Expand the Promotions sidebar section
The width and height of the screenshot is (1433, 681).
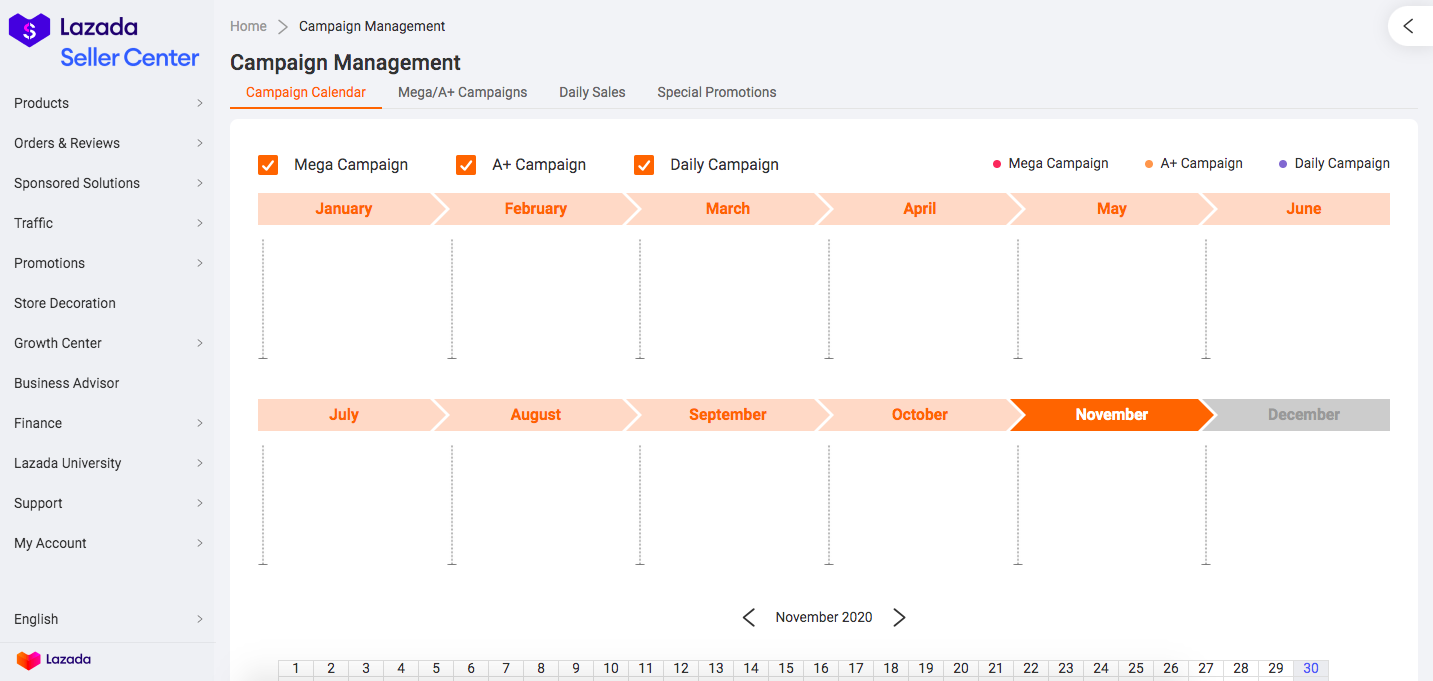[107, 263]
